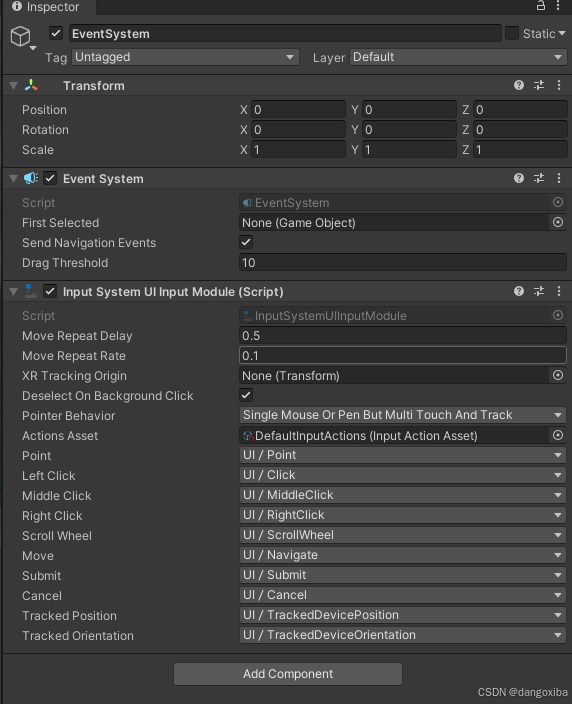Click the GameObject cube icon picker

click(22, 37)
